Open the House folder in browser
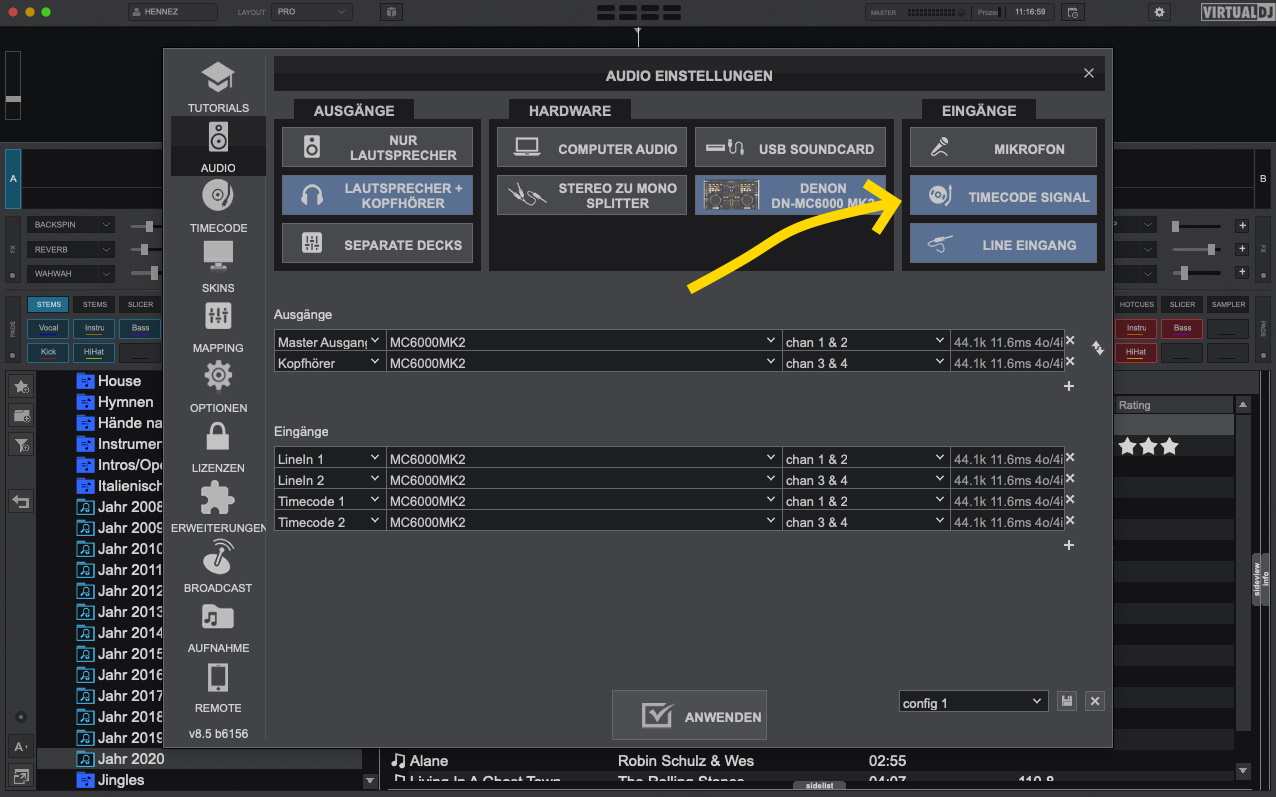The height and width of the screenshot is (797, 1276). coord(118,381)
